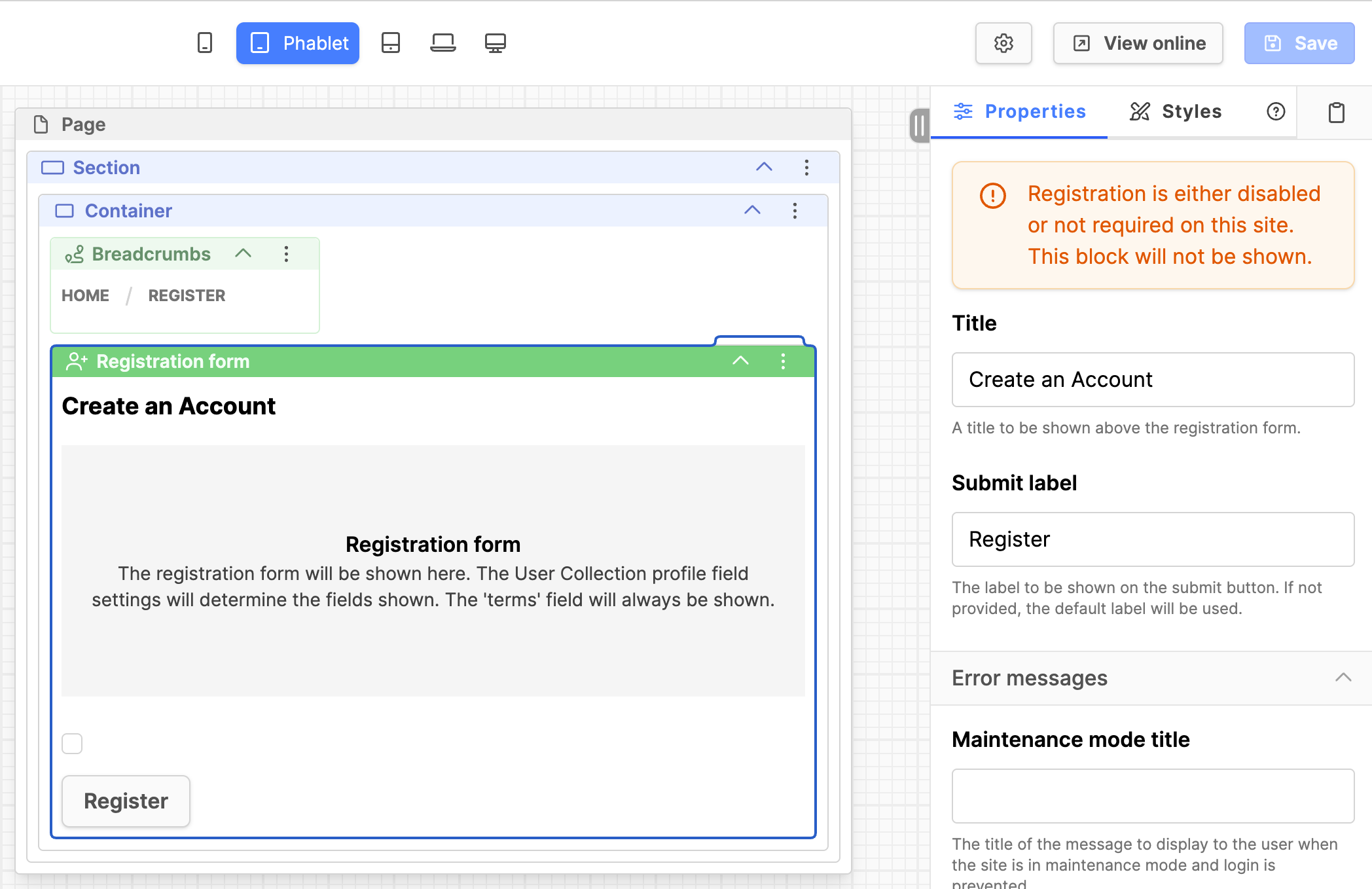Collapse the Section block
Image resolution: width=1372 pixels, height=889 pixels.
(764, 167)
